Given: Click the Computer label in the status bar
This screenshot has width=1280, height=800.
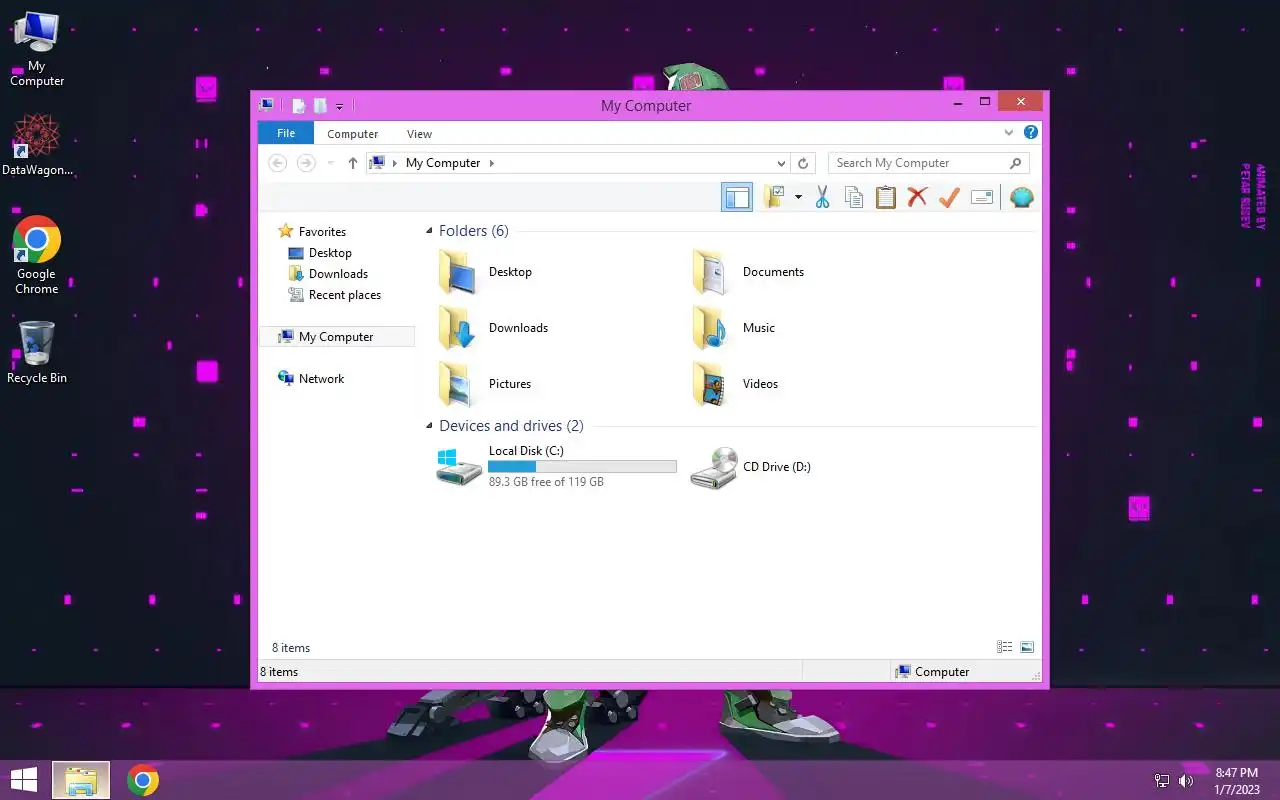Looking at the screenshot, I should (x=942, y=672).
